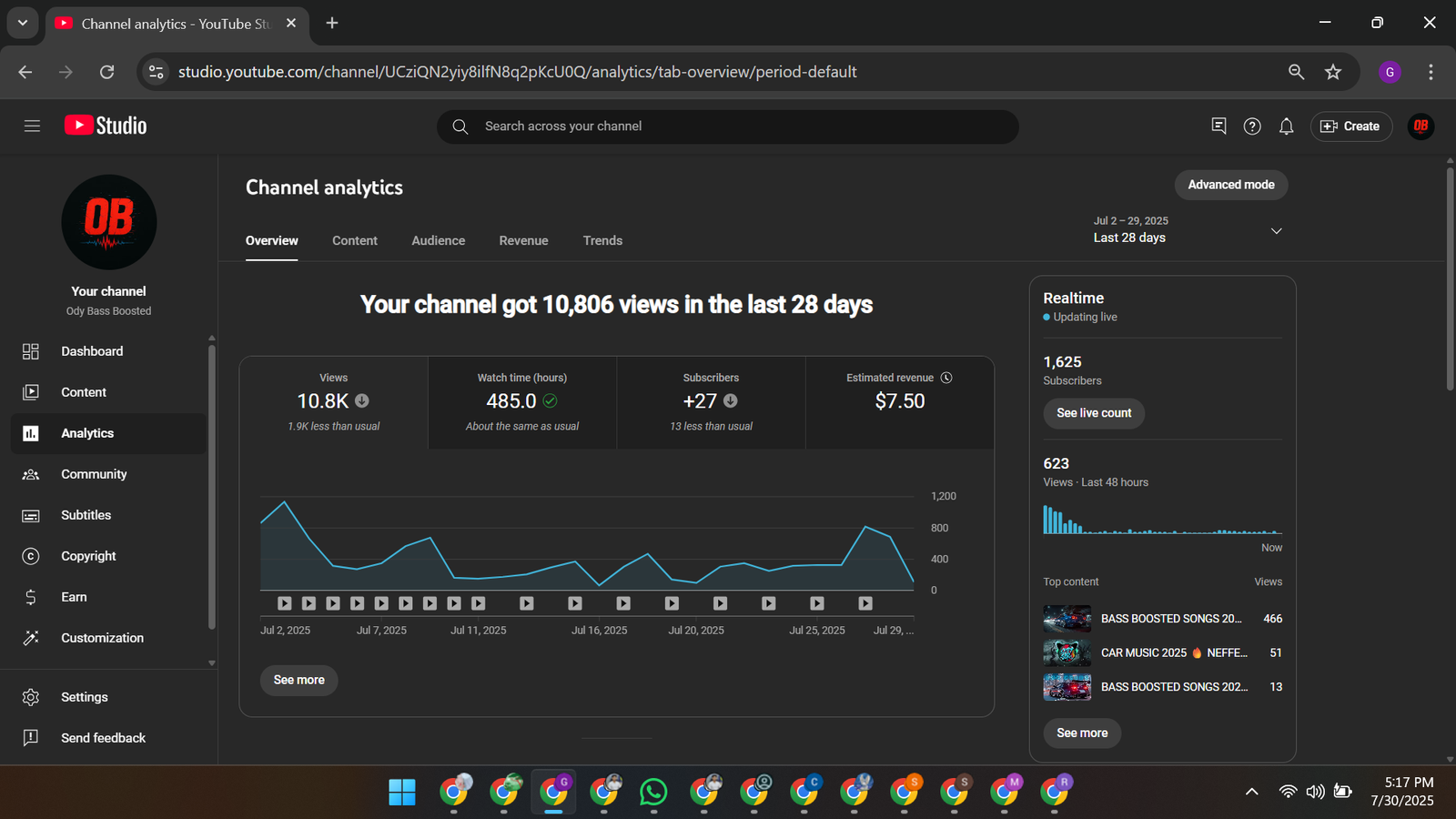Show hidden system tray icons

[1252, 792]
